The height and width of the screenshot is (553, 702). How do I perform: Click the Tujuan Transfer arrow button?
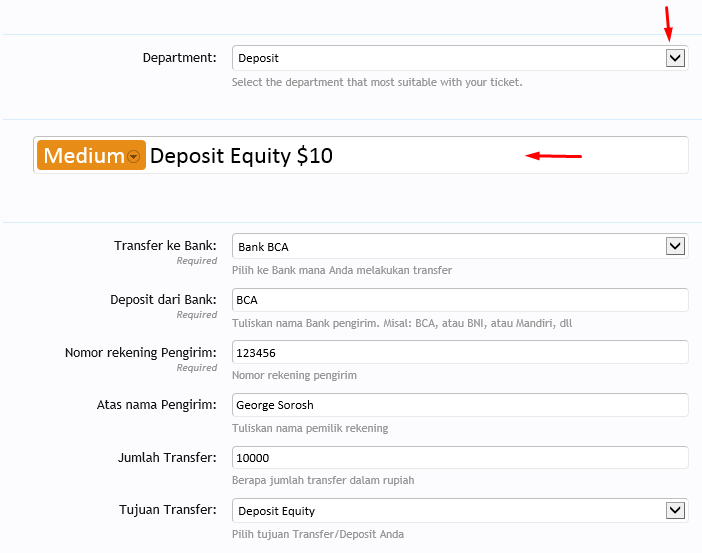(x=675, y=511)
